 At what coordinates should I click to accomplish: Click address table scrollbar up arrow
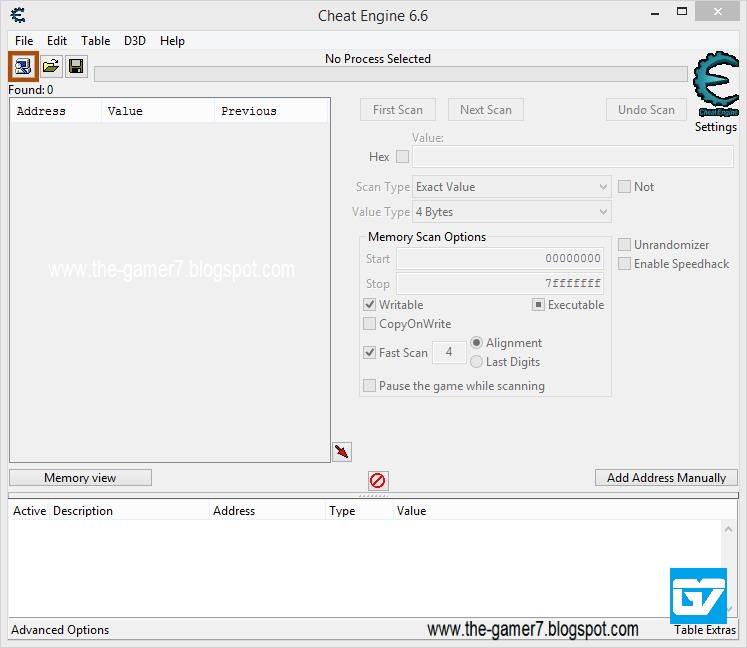click(728, 529)
